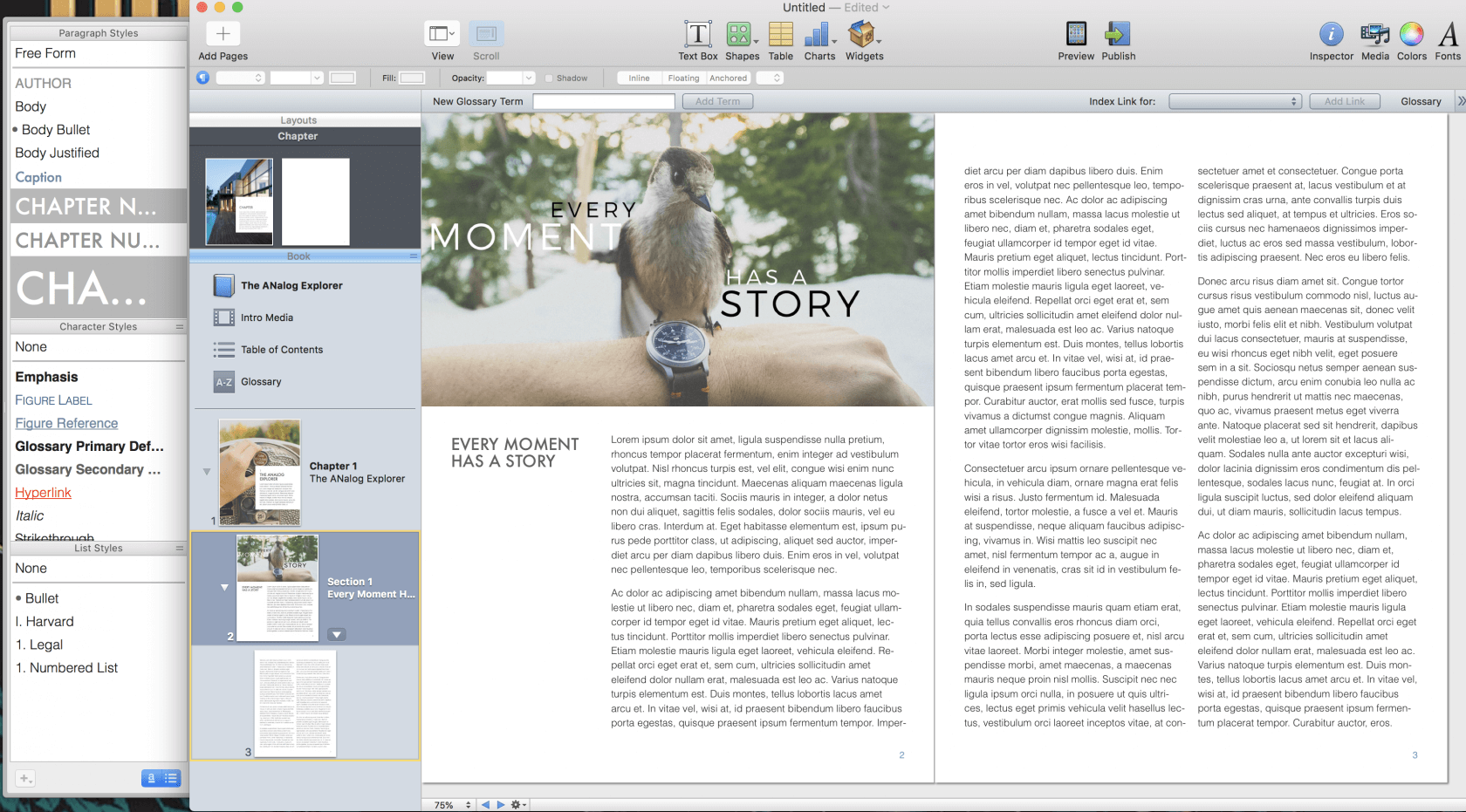Screen dimensions: 1466x812
Task: Collapse Chapter 1 disclosure triangle
Action: (x=207, y=472)
